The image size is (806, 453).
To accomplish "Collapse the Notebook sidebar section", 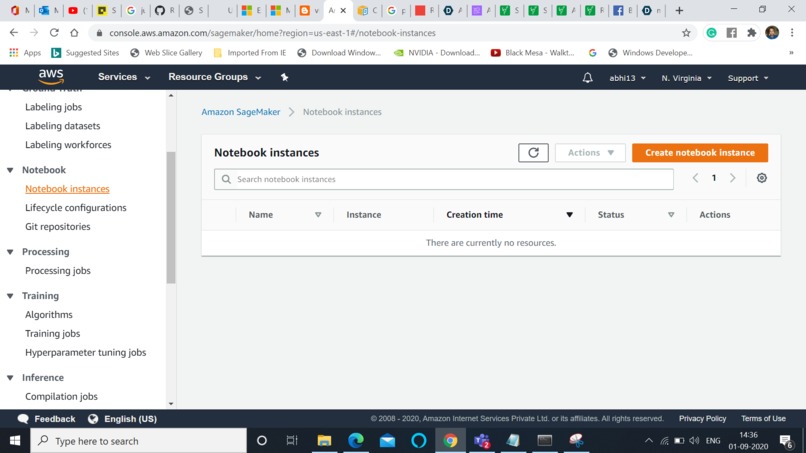I will point(10,170).
